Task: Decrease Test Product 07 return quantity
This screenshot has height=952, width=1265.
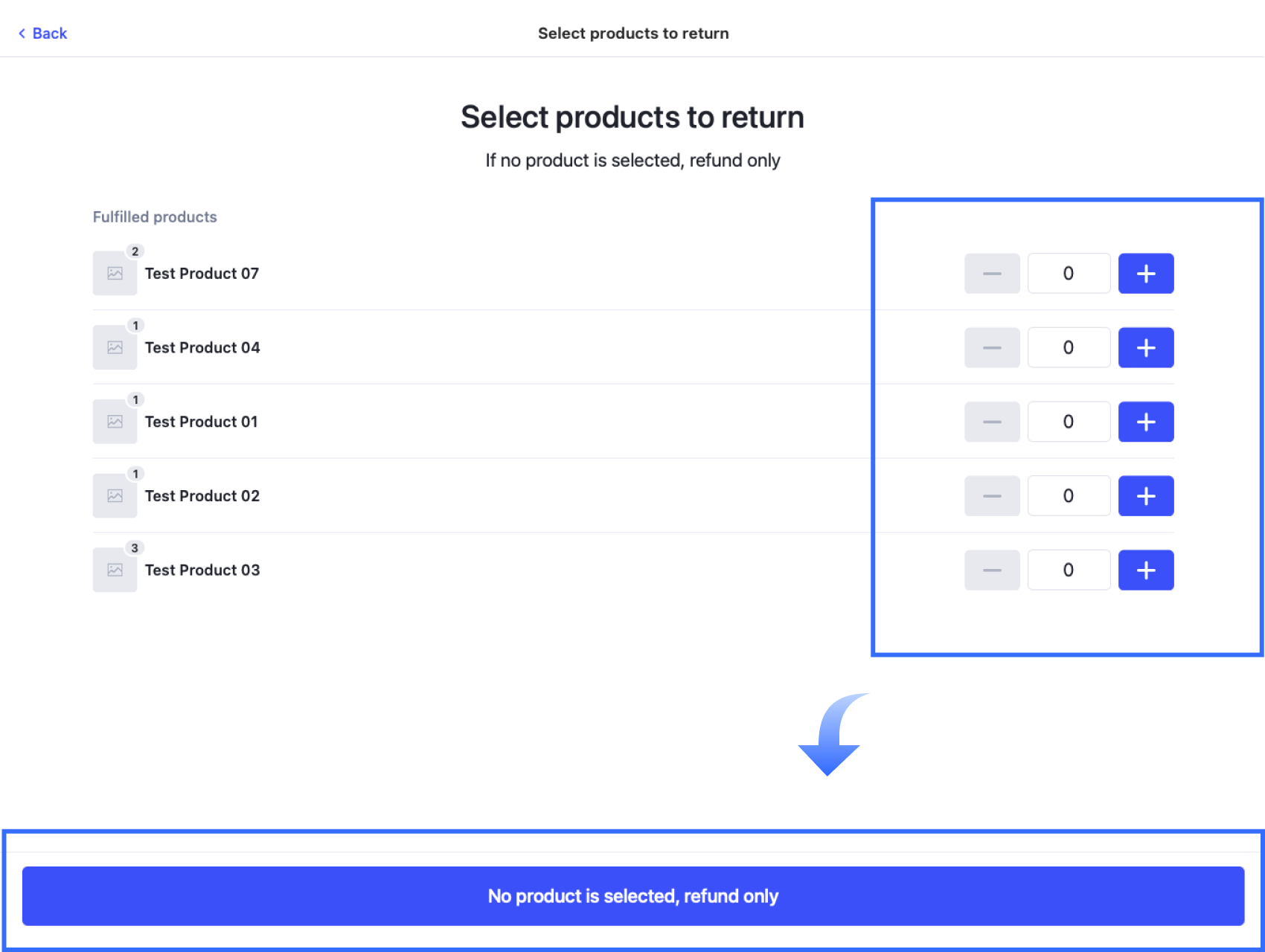Action: [x=992, y=274]
